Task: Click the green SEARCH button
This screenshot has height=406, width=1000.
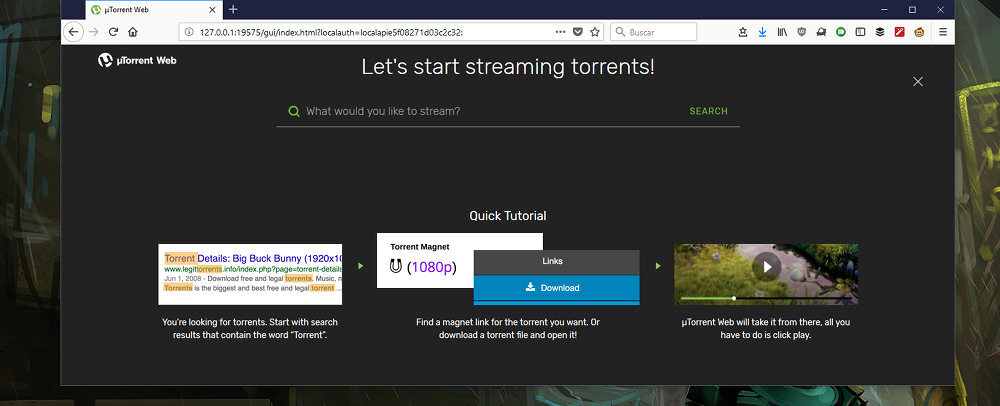Action: pyautogui.click(x=708, y=111)
